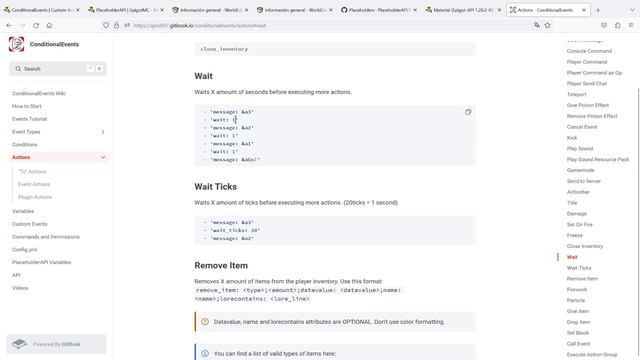Jump to Cancel Event section
The height and width of the screenshot is (360, 640).
tap(582, 127)
